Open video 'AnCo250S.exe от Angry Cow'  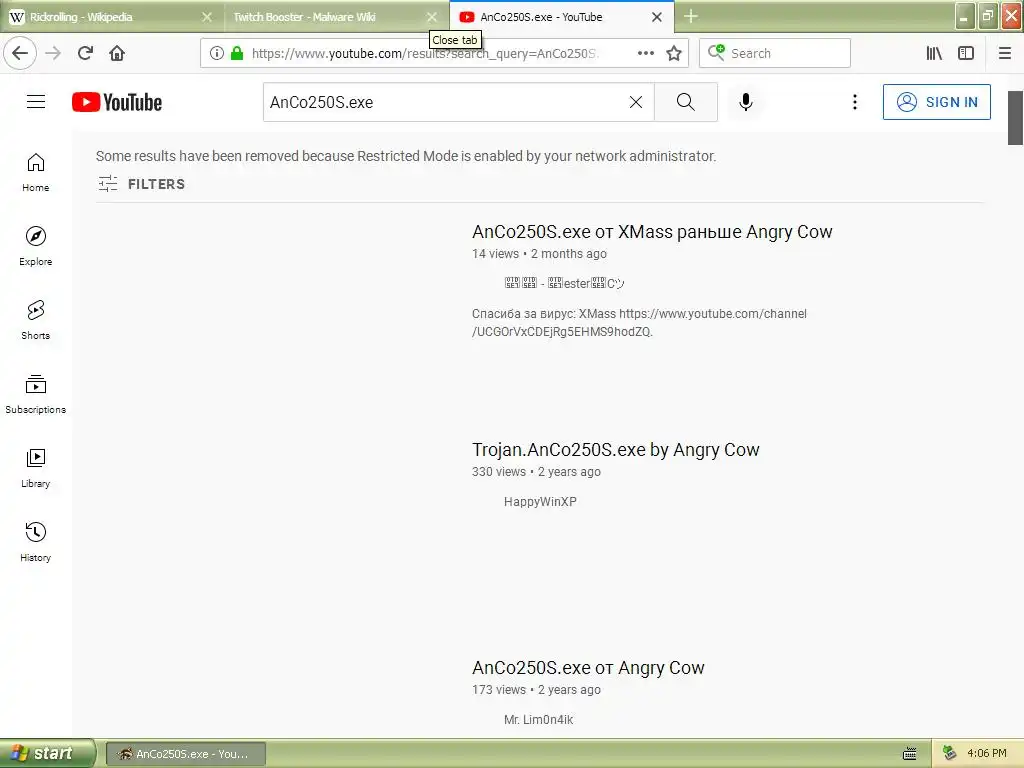pyautogui.click(x=588, y=668)
